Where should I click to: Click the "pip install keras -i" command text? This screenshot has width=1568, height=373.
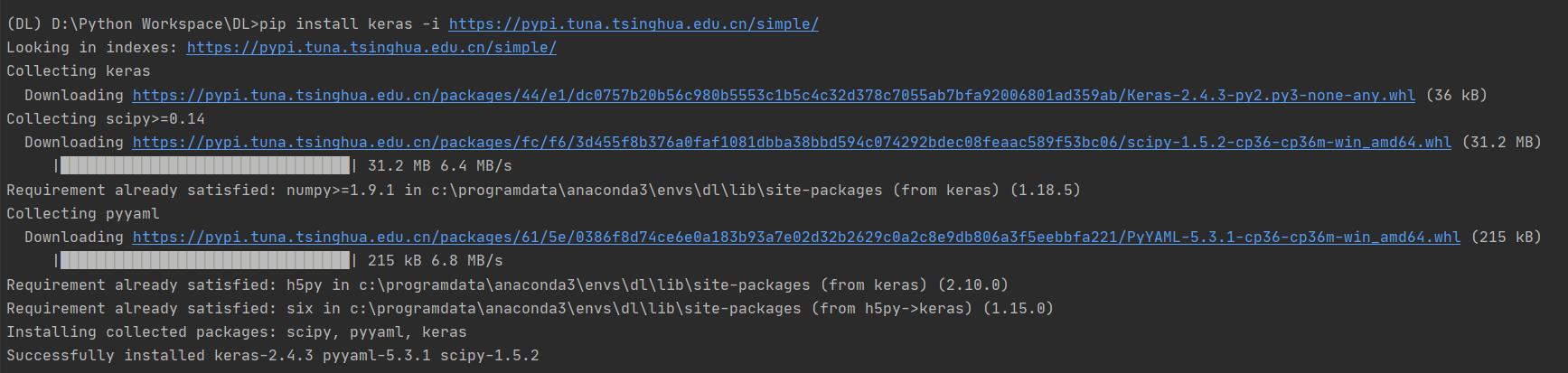tap(350, 24)
